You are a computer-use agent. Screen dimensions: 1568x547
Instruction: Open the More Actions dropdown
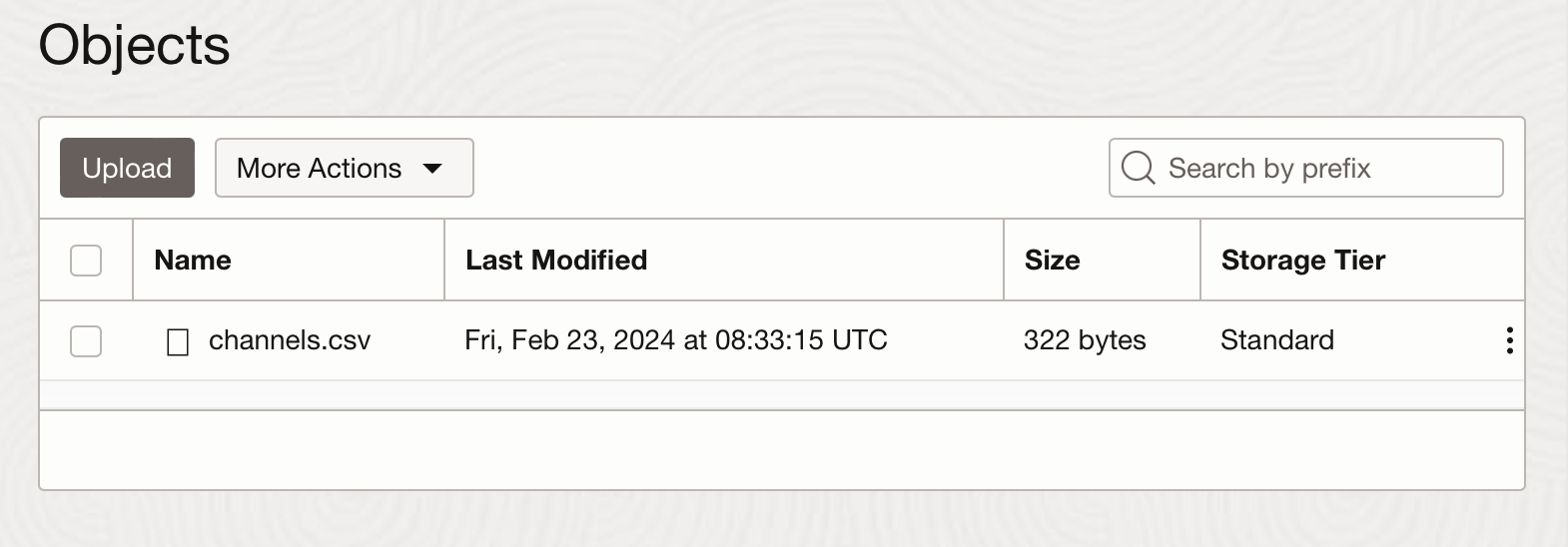pos(320,168)
